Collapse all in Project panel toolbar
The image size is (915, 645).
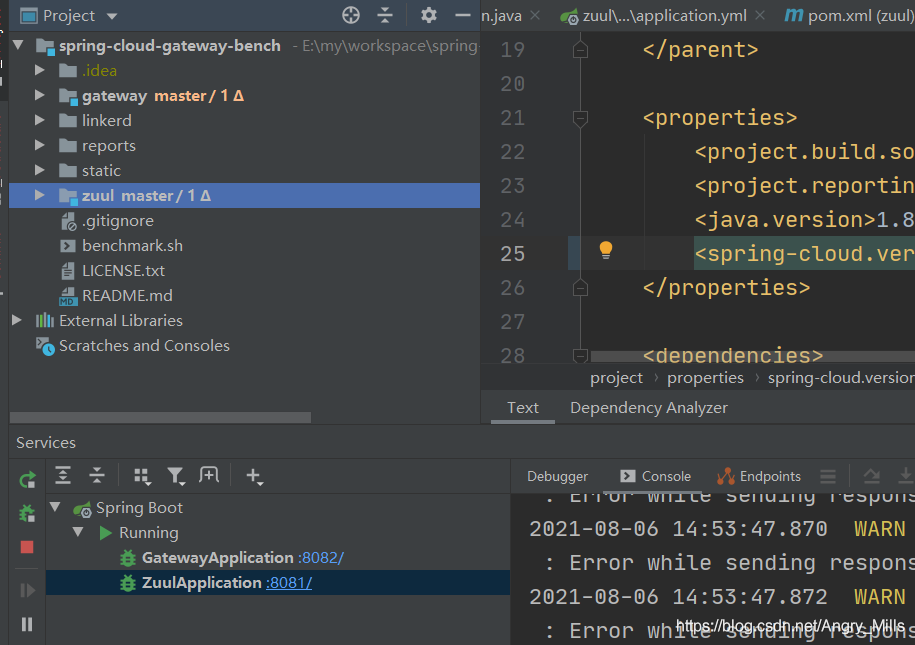[x=385, y=15]
